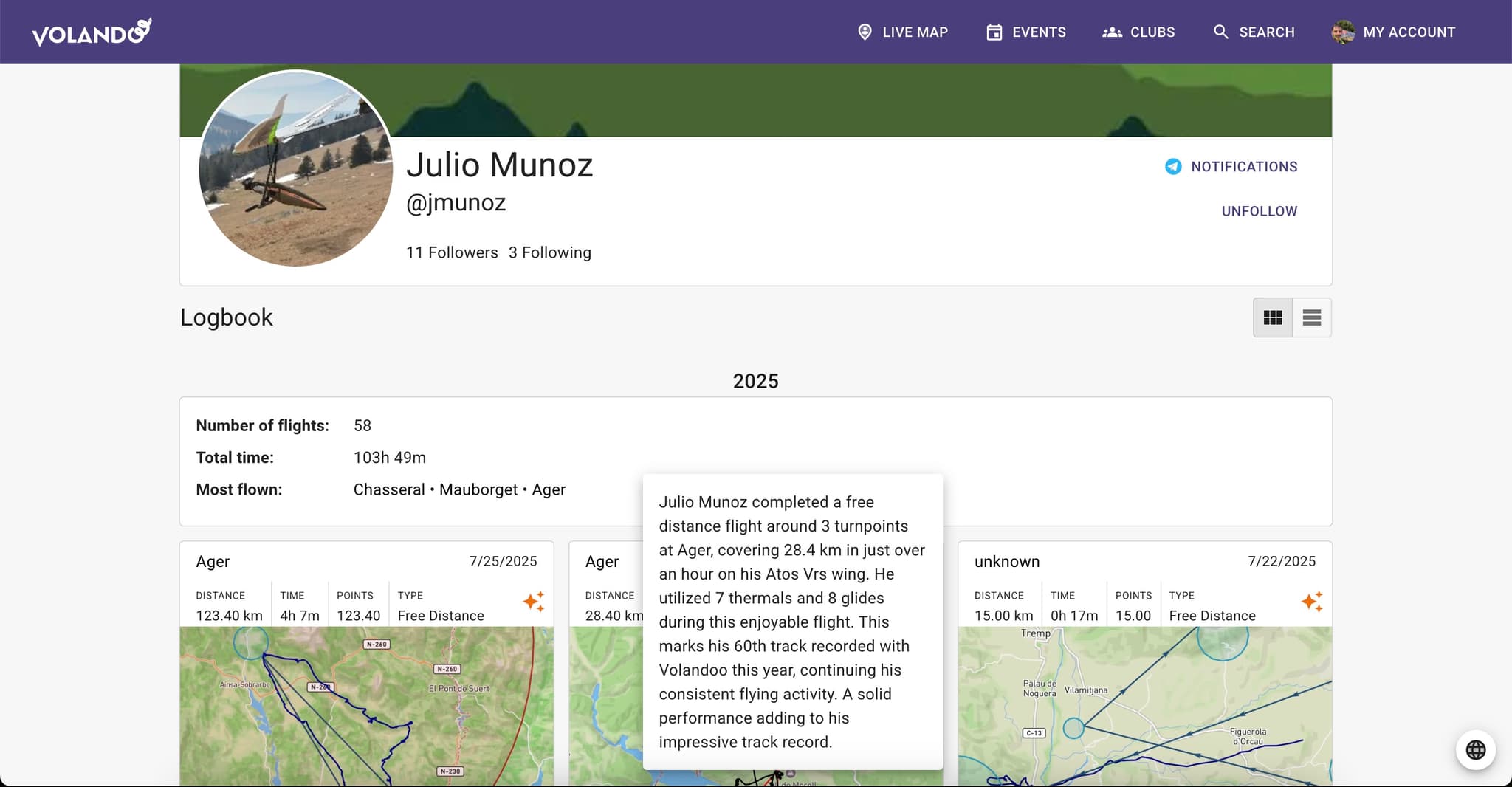This screenshot has width=1512, height=787.
Task: Open the globe language selector
Action: 1475,749
